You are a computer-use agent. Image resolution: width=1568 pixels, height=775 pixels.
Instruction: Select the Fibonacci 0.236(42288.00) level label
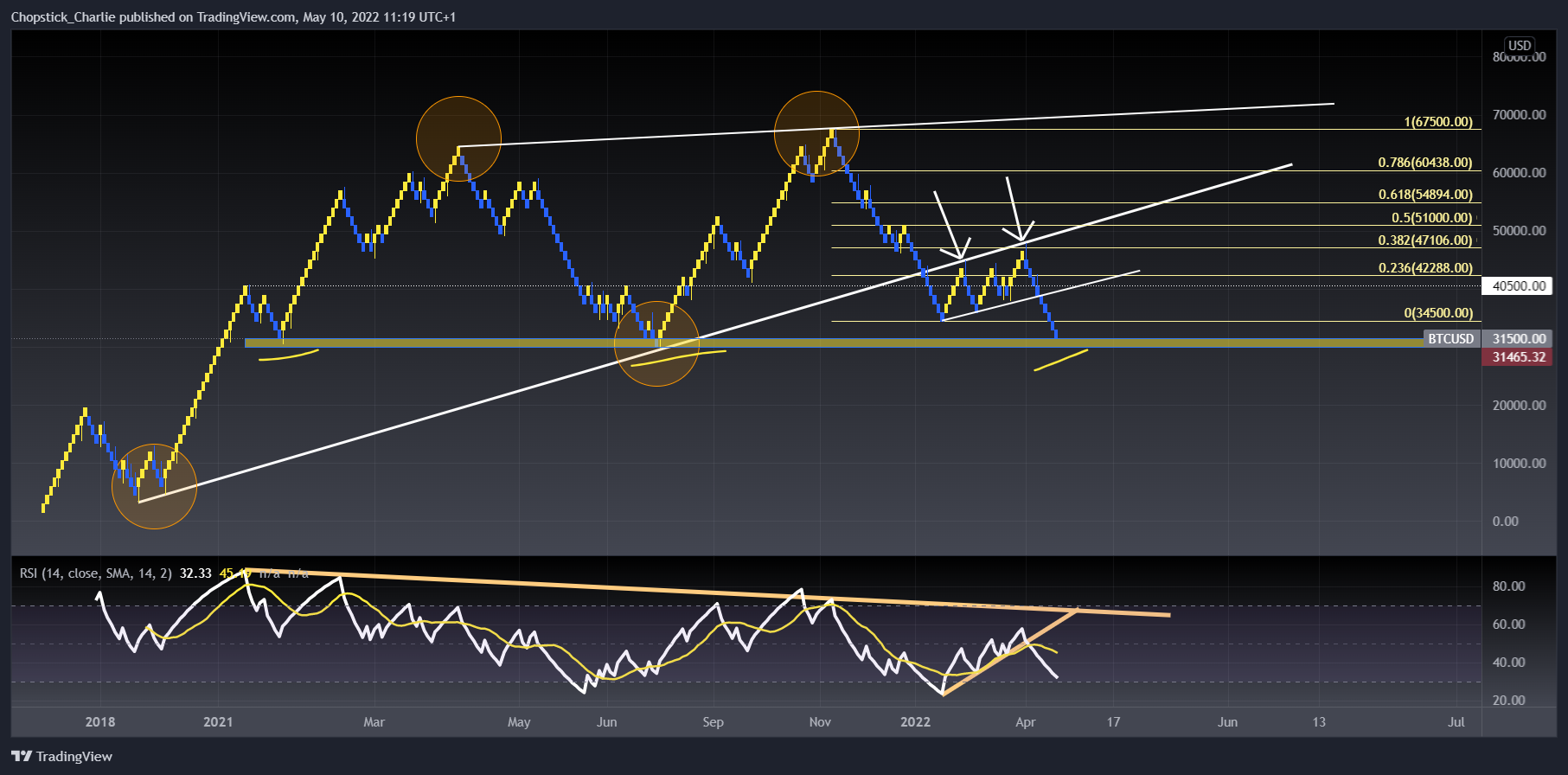(1424, 268)
